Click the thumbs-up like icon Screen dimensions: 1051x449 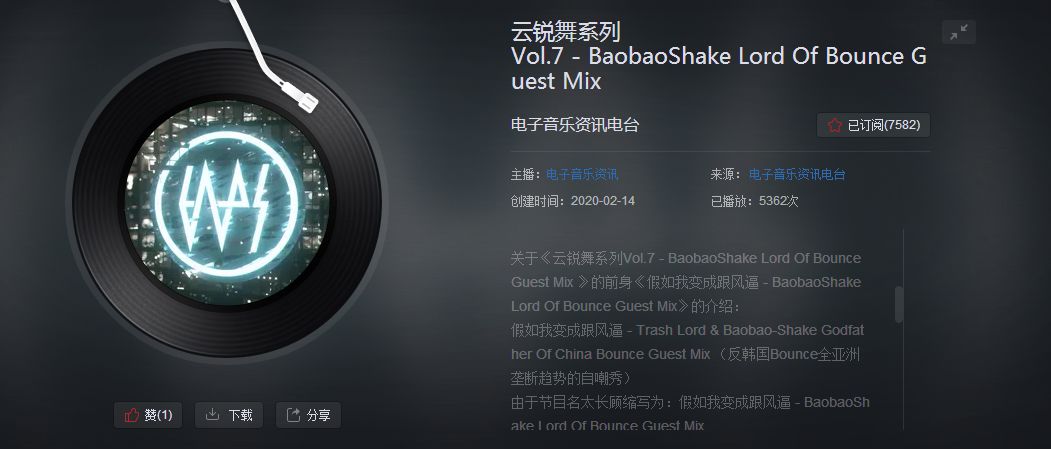131,415
